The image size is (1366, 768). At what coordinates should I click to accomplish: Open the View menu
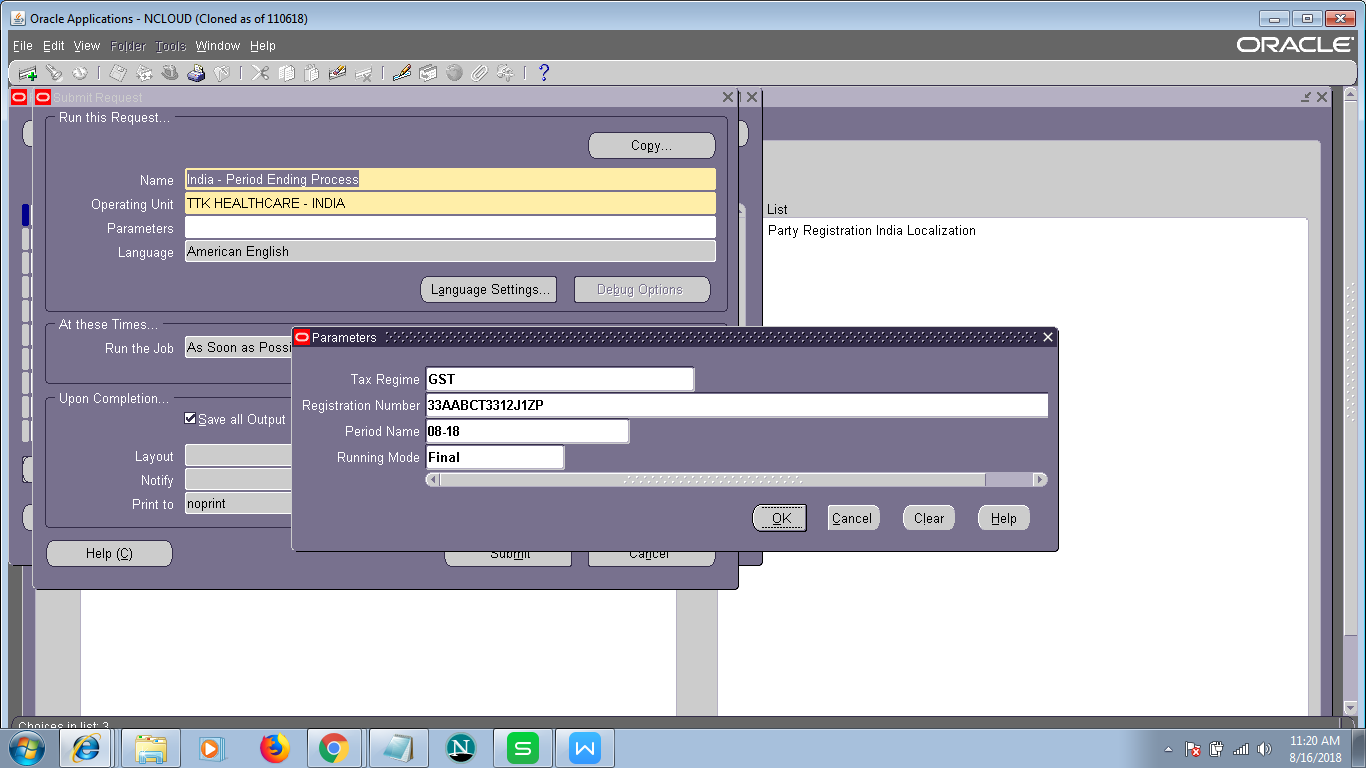(87, 46)
